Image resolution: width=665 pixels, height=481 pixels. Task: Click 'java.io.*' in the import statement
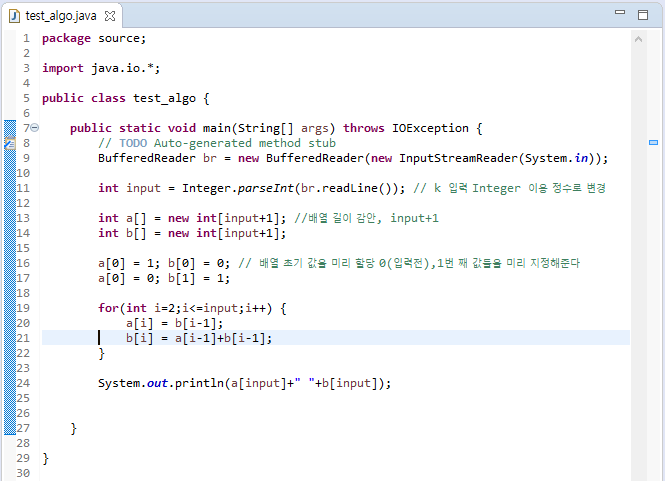(x=122, y=68)
